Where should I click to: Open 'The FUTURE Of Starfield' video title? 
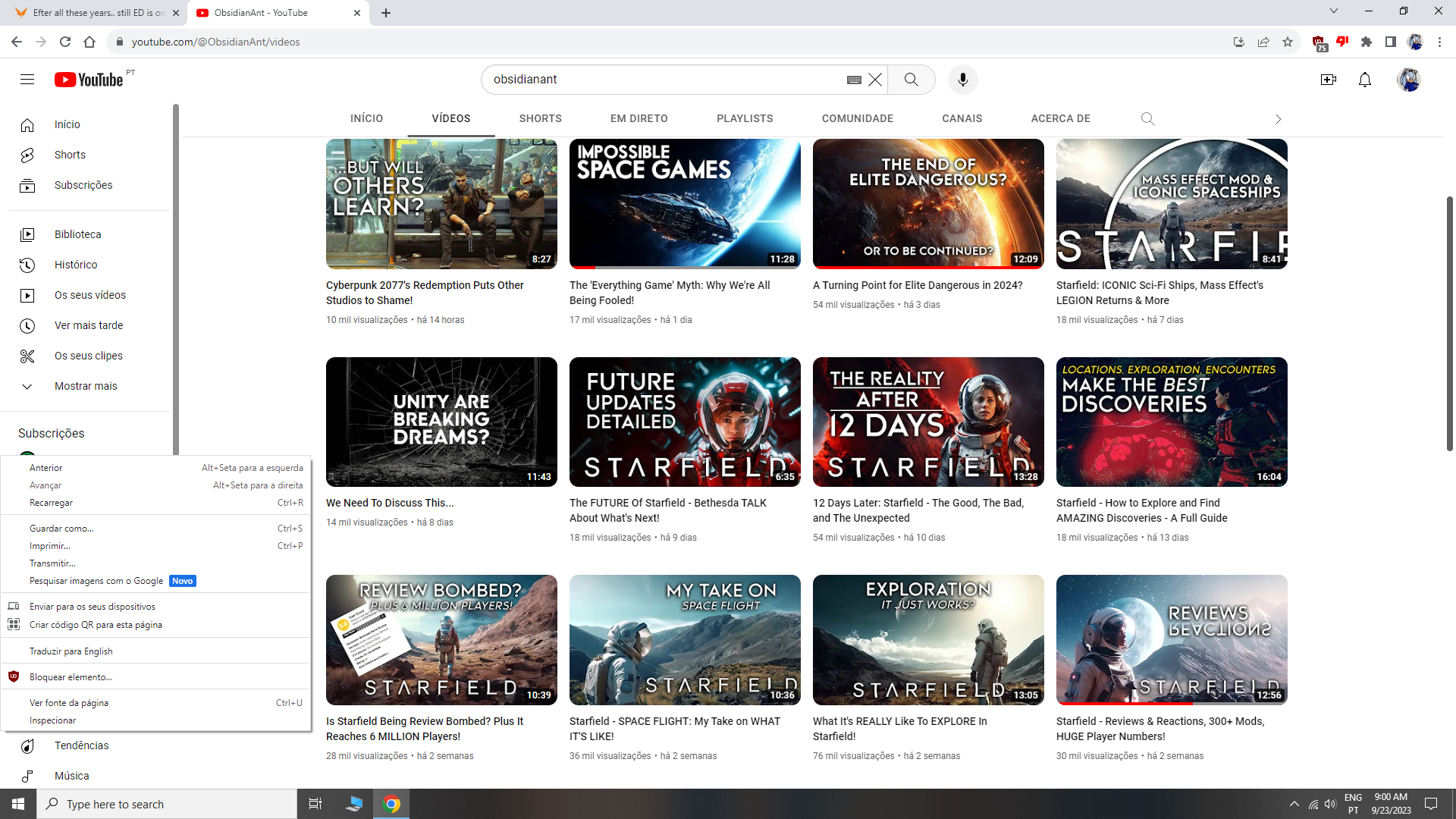[667, 510]
